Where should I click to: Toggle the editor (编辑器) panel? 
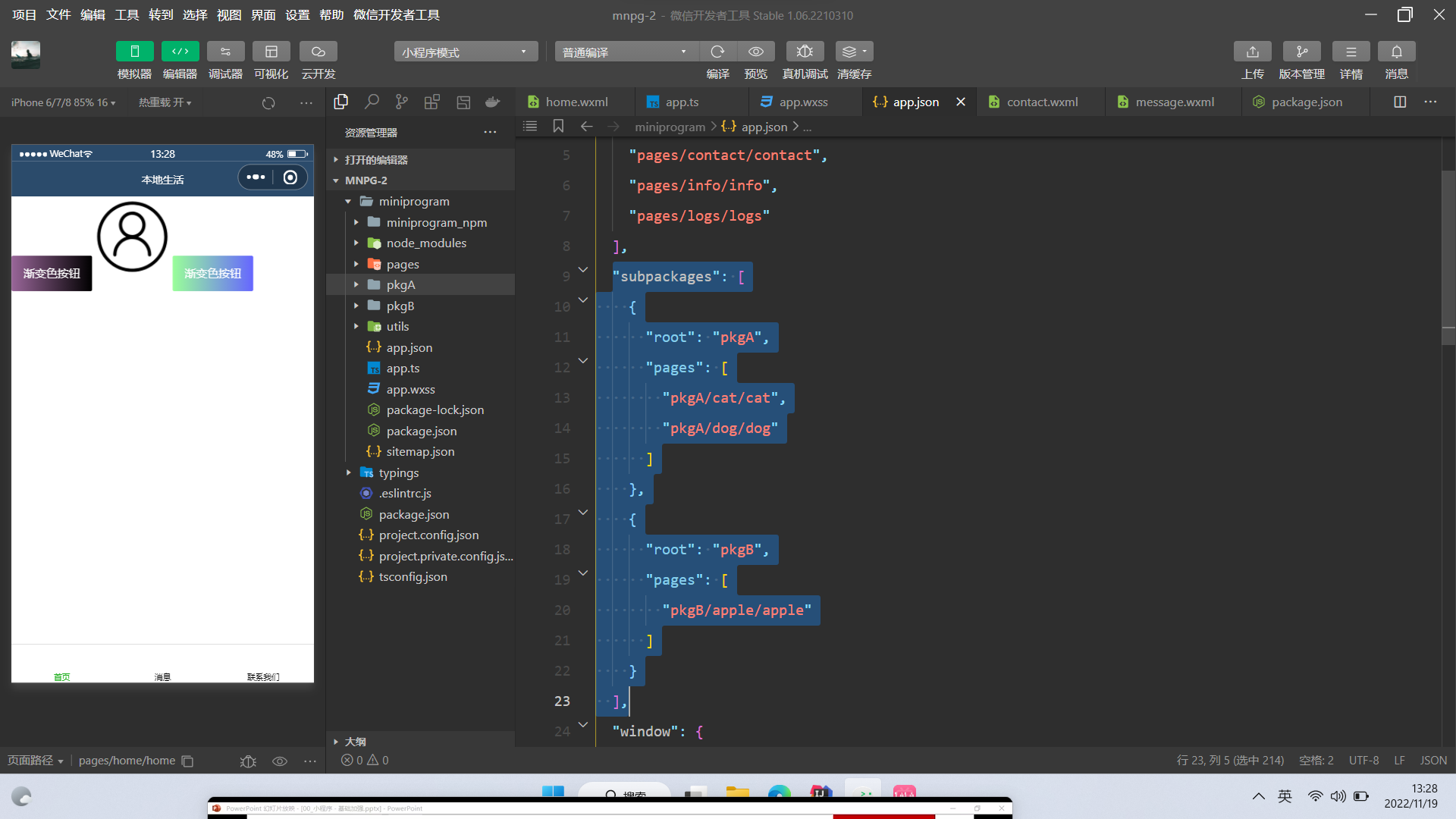[x=180, y=52]
